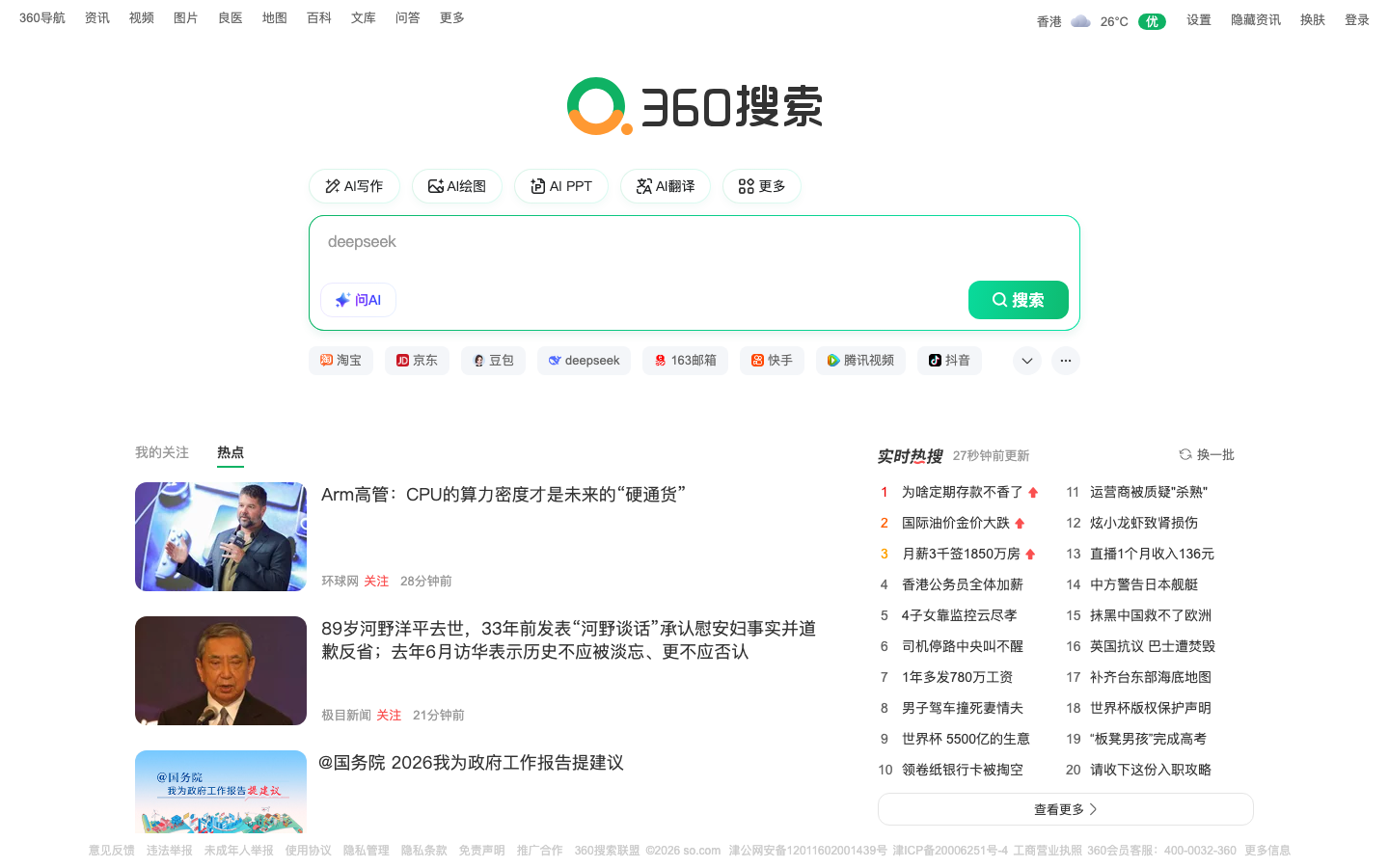Open the 河野洋平 news thumbnail
1389x868 pixels.
(221, 670)
